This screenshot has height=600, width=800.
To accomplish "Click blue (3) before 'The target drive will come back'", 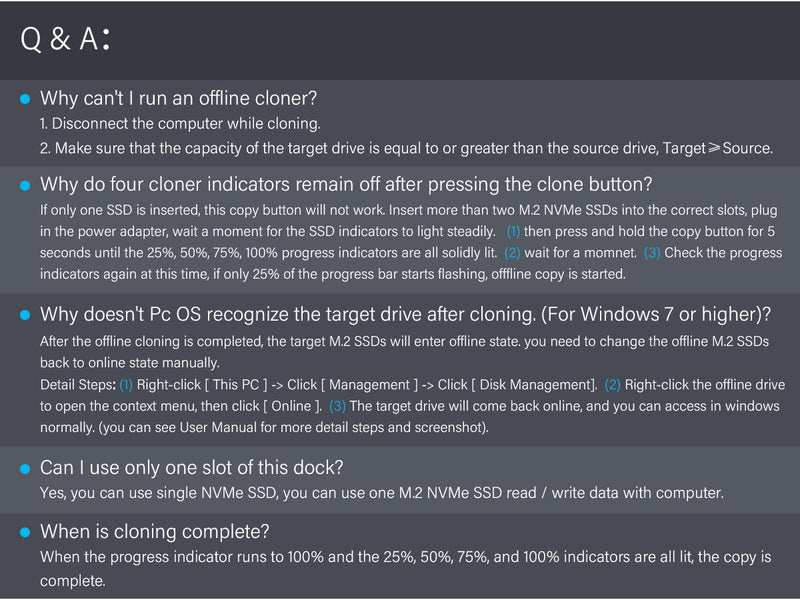I will tap(337, 407).
